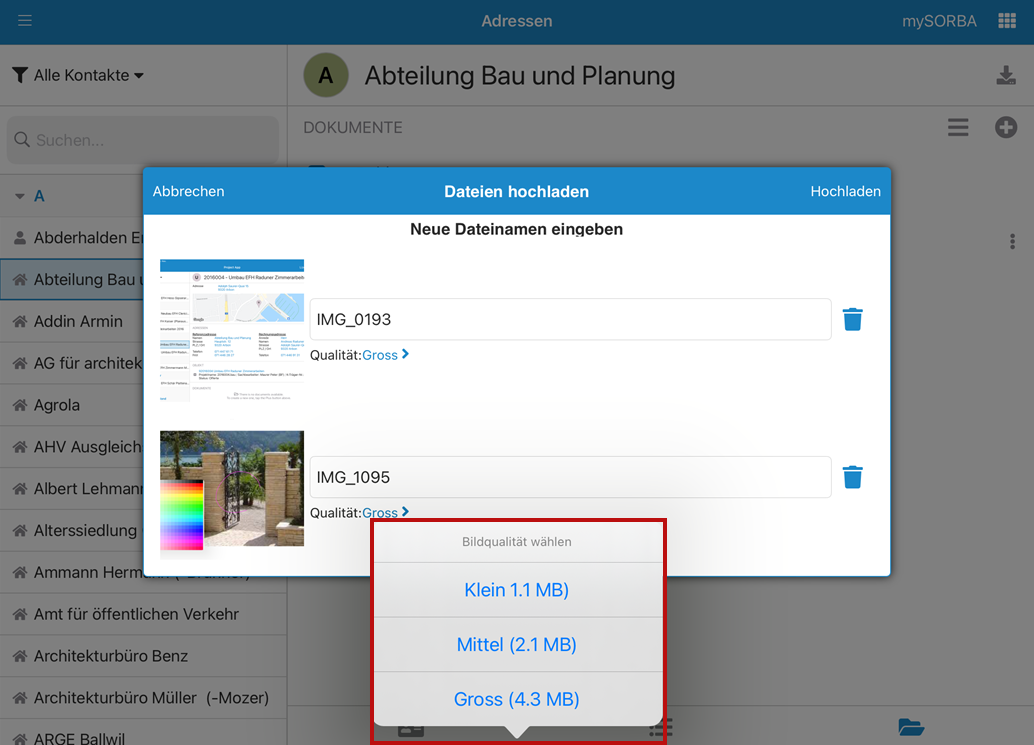The width and height of the screenshot is (1034, 745).
Task: Switch documents to list view icon
Action: [958, 127]
